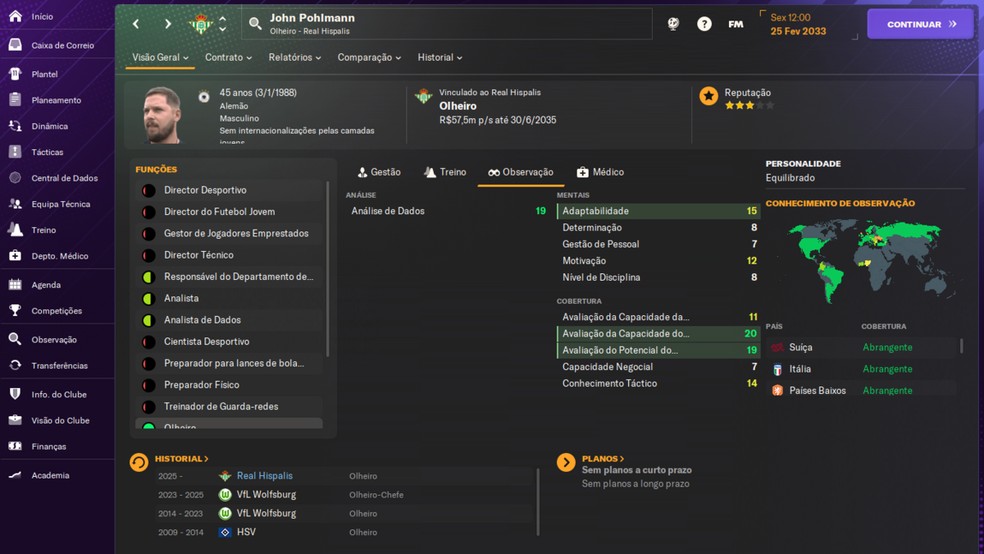Open the Historial section link
The image size is (984, 554).
pyautogui.click(x=181, y=459)
